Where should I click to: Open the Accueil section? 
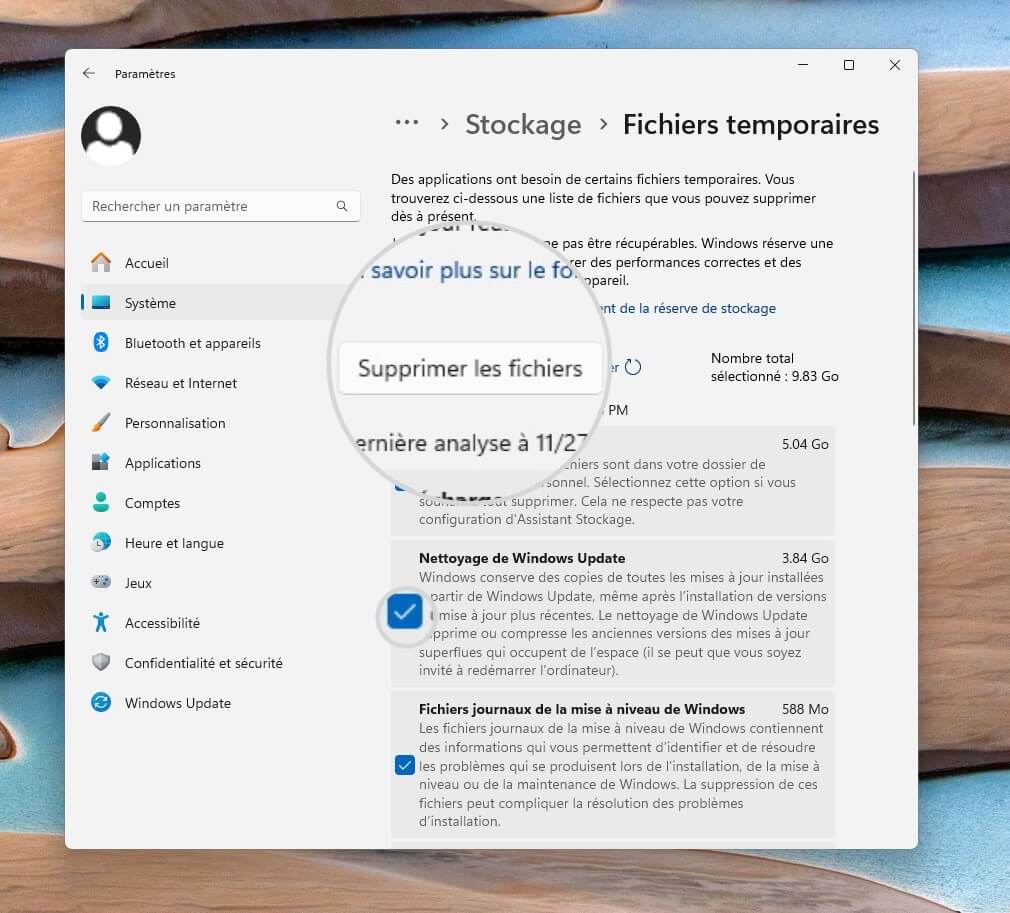pos(220,263)
